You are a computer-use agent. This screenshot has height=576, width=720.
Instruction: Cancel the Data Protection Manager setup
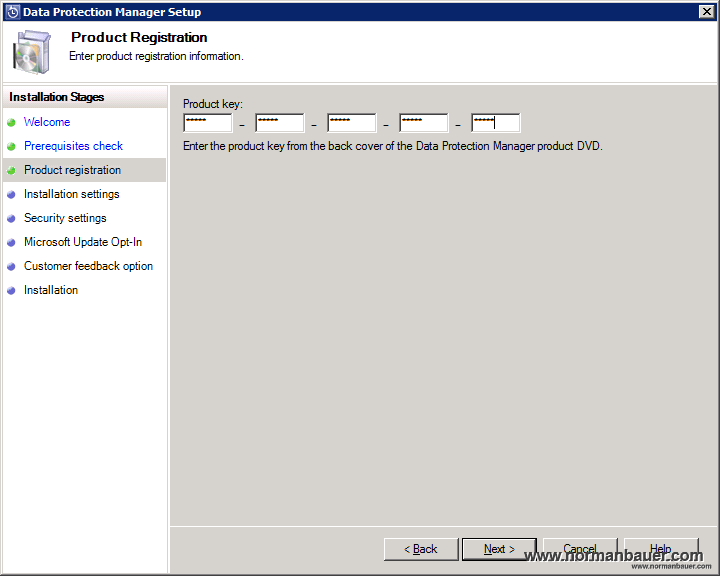(x=580, y=549)
